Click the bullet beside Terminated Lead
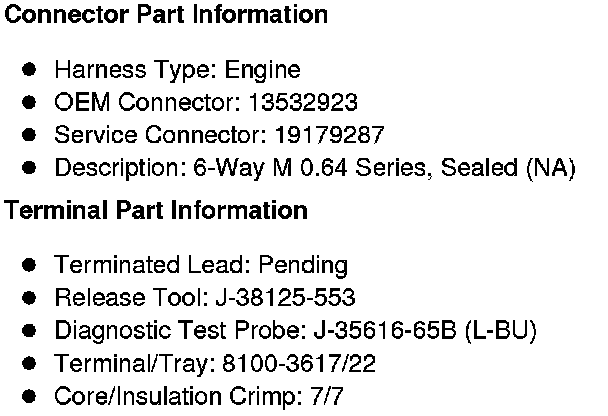The width and height of the screenshot is (608, 416). click(30, 265)
